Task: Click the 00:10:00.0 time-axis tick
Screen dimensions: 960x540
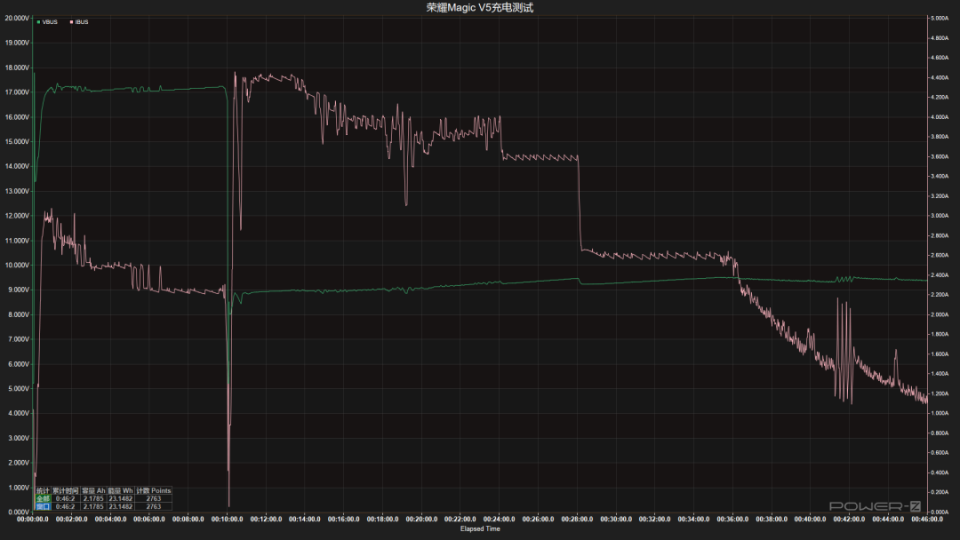Action: [227, 519]
